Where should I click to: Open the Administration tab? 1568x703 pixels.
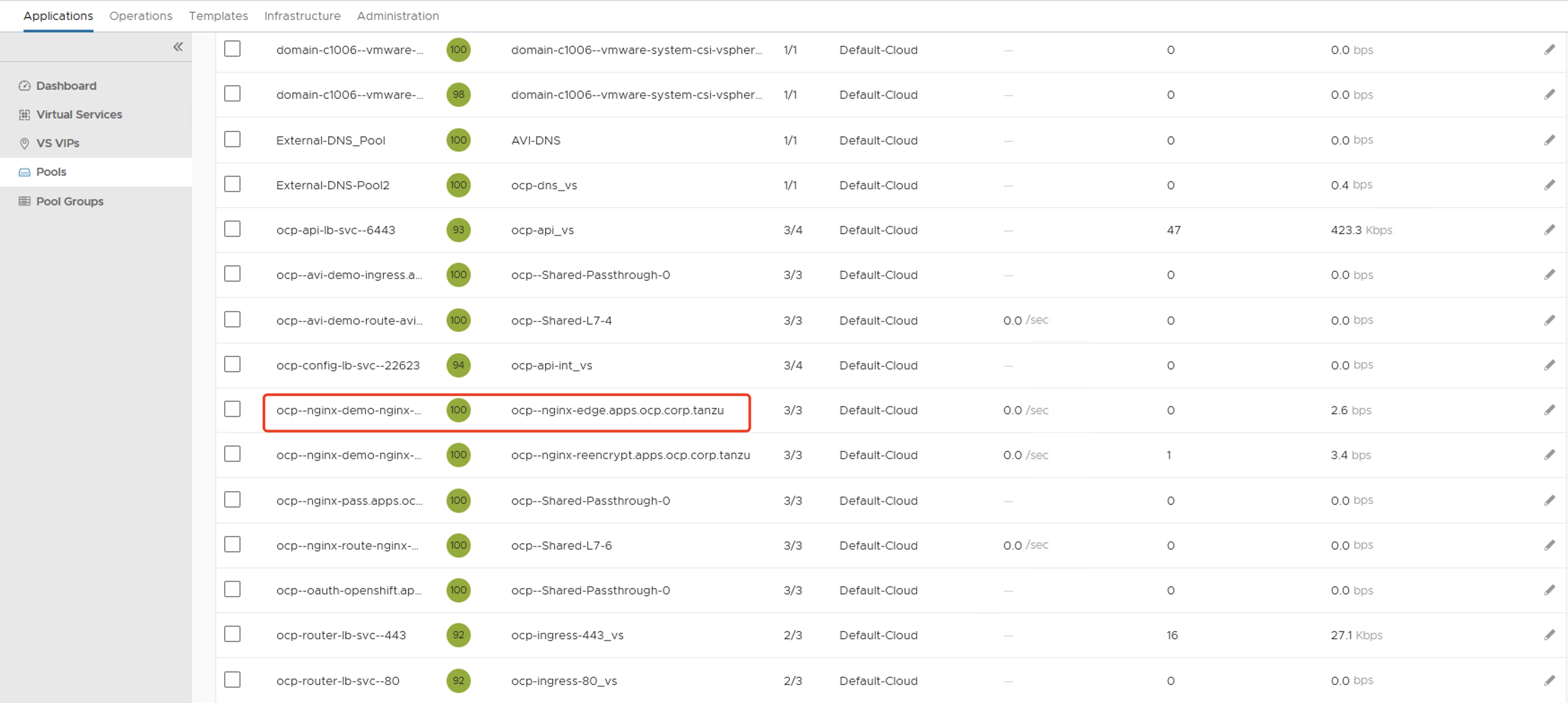[x=398, y=16]
